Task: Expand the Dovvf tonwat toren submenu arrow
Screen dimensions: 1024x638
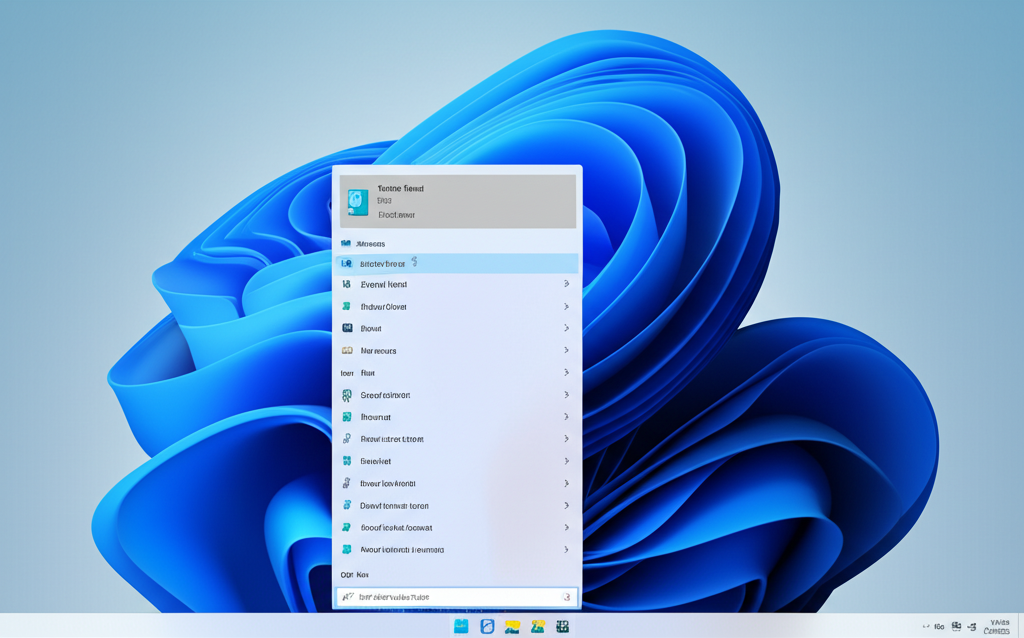Action: (x=566, y=506)
